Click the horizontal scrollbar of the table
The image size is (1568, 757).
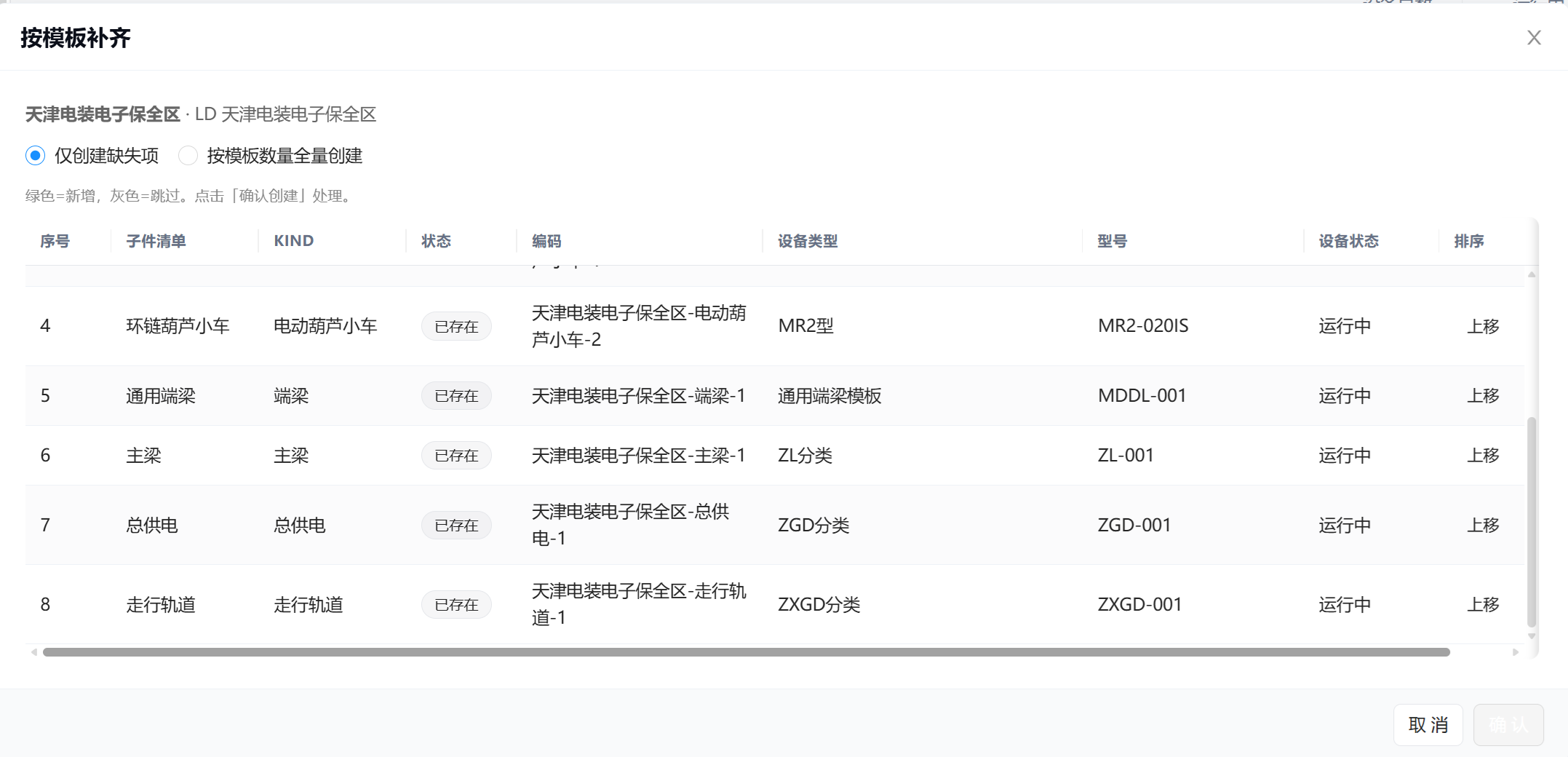click(746, 652)
